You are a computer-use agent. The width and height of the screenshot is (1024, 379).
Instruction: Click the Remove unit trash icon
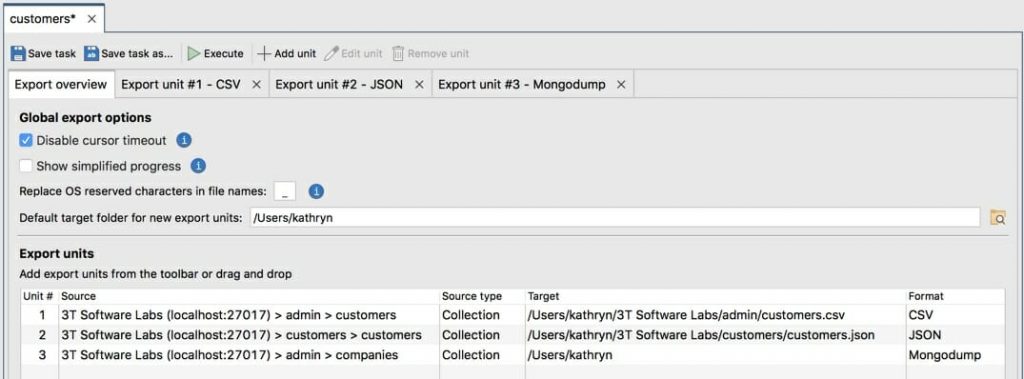coord(398,54)
